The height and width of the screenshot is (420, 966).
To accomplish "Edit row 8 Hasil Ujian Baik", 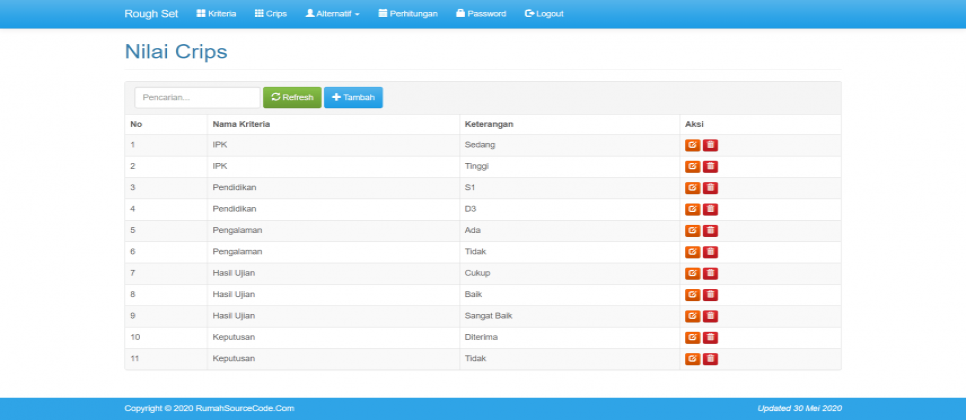I will 692,295.
